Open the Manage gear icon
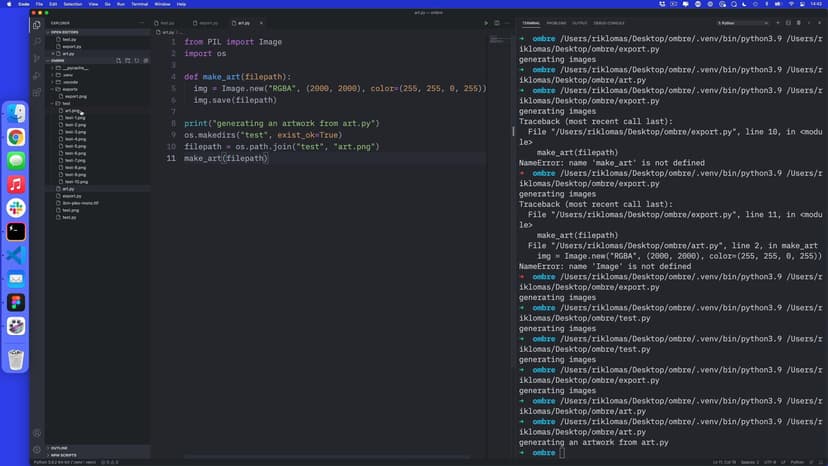This screenshot has width=828, height=466. click(37, 450)
